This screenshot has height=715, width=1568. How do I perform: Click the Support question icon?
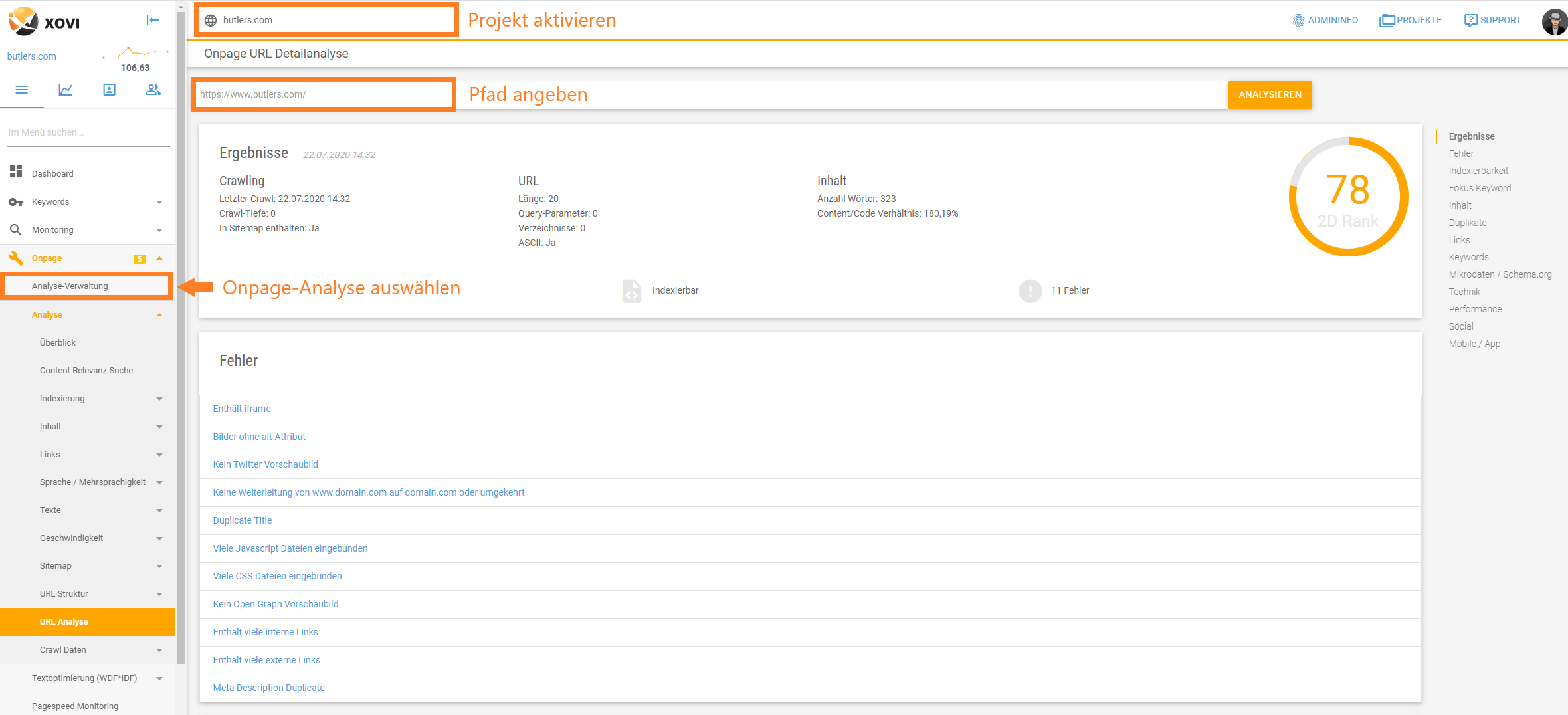tap(1471, 21)
